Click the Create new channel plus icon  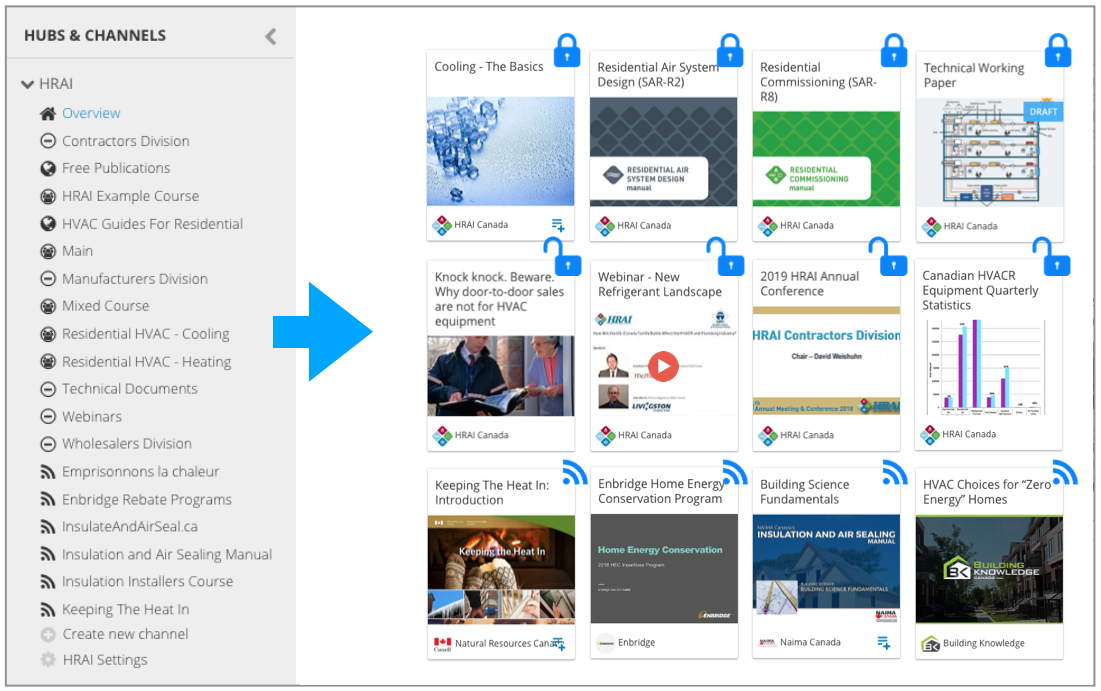(48, 635)
